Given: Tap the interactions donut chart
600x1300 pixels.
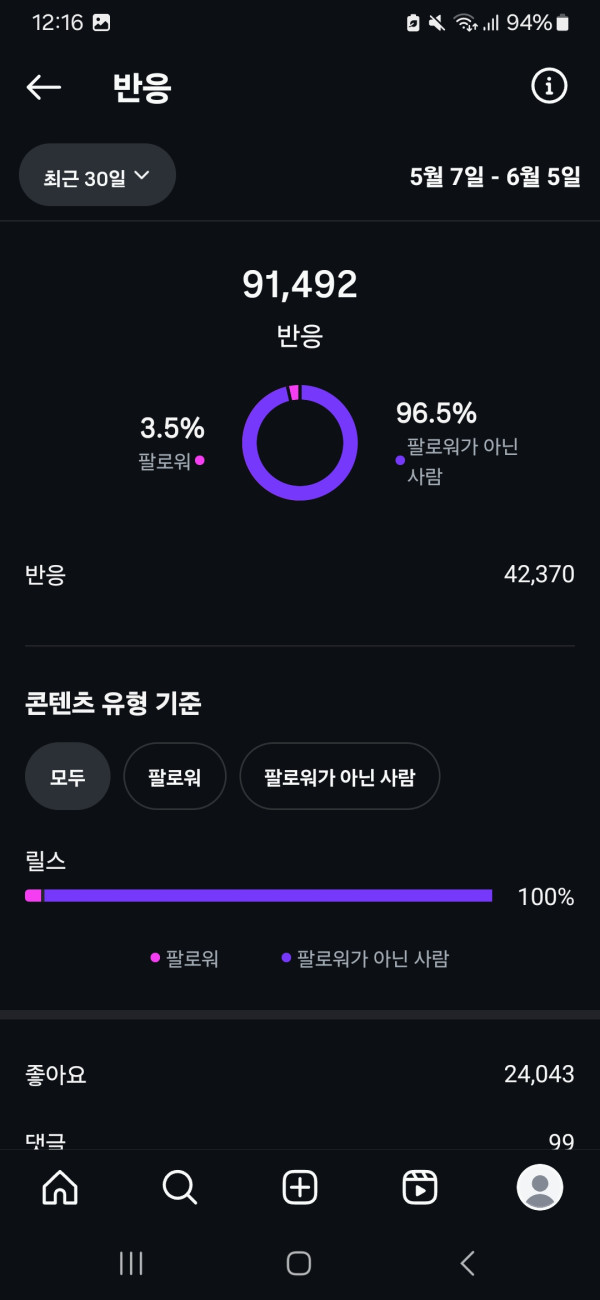Looking at the screenshot, I should pyautogui.click(x=300, y=442).
